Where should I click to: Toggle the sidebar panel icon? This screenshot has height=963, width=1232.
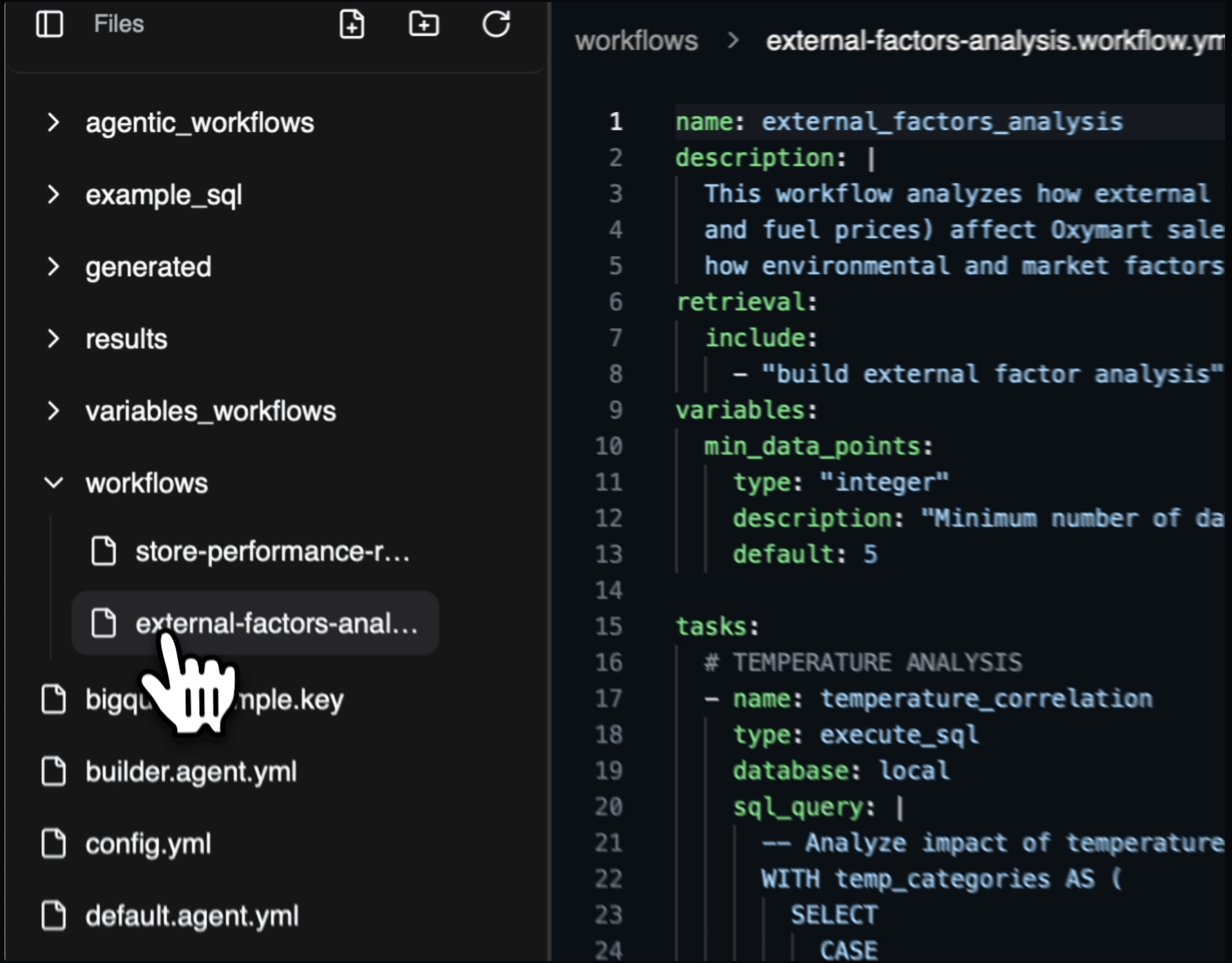tap(49, 24)
